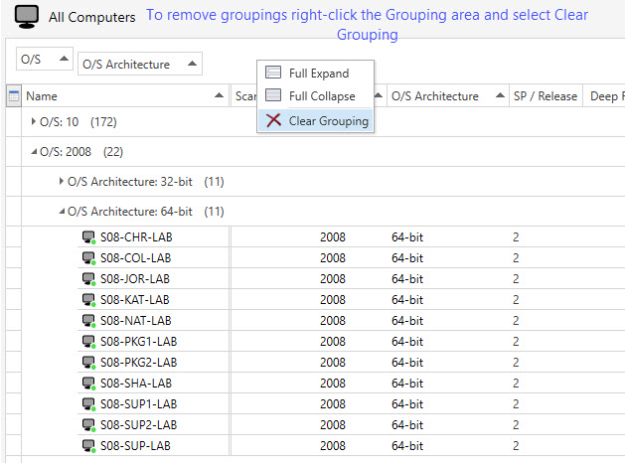Choose Clear Grouping from context menu
This screenshot has height=463, width=631.
[316, 120]
